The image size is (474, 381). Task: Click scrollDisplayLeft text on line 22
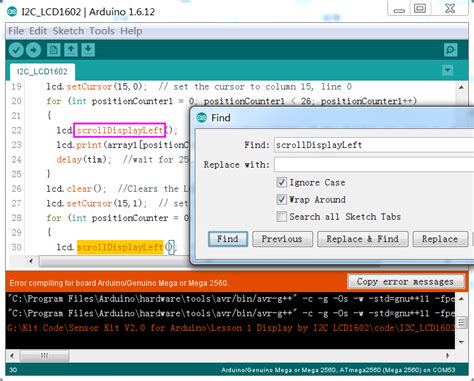click(x=119, y=130)
